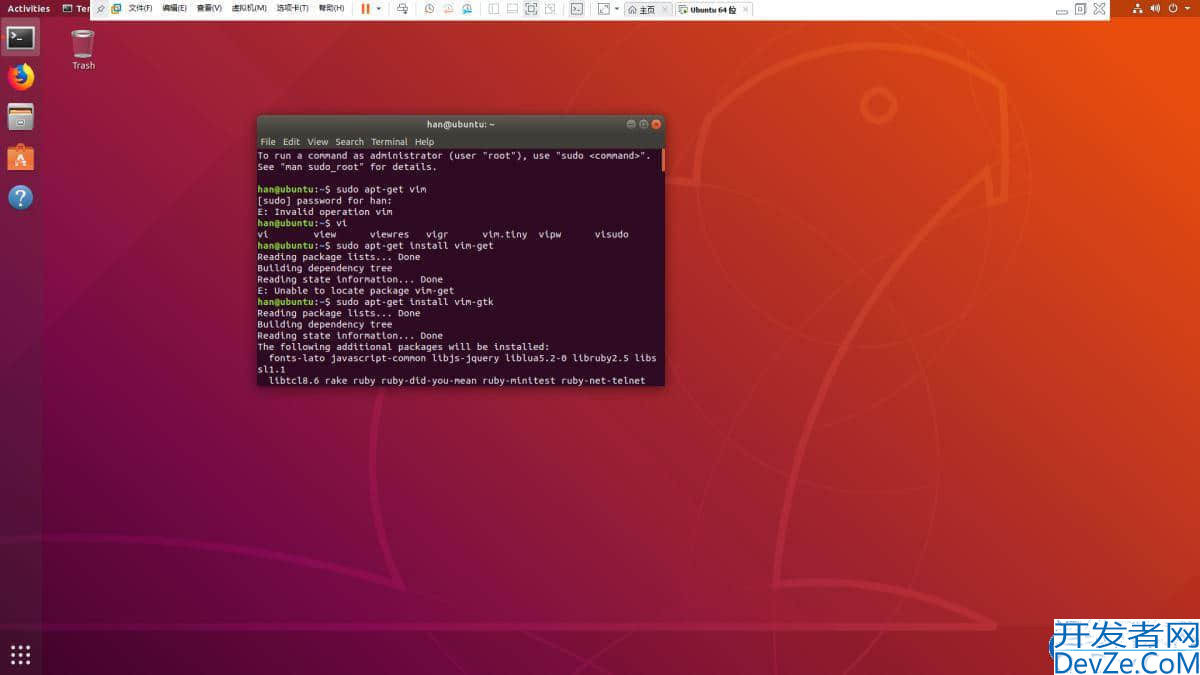Open the terminal's Edit menu

click(x=291, y=142)
